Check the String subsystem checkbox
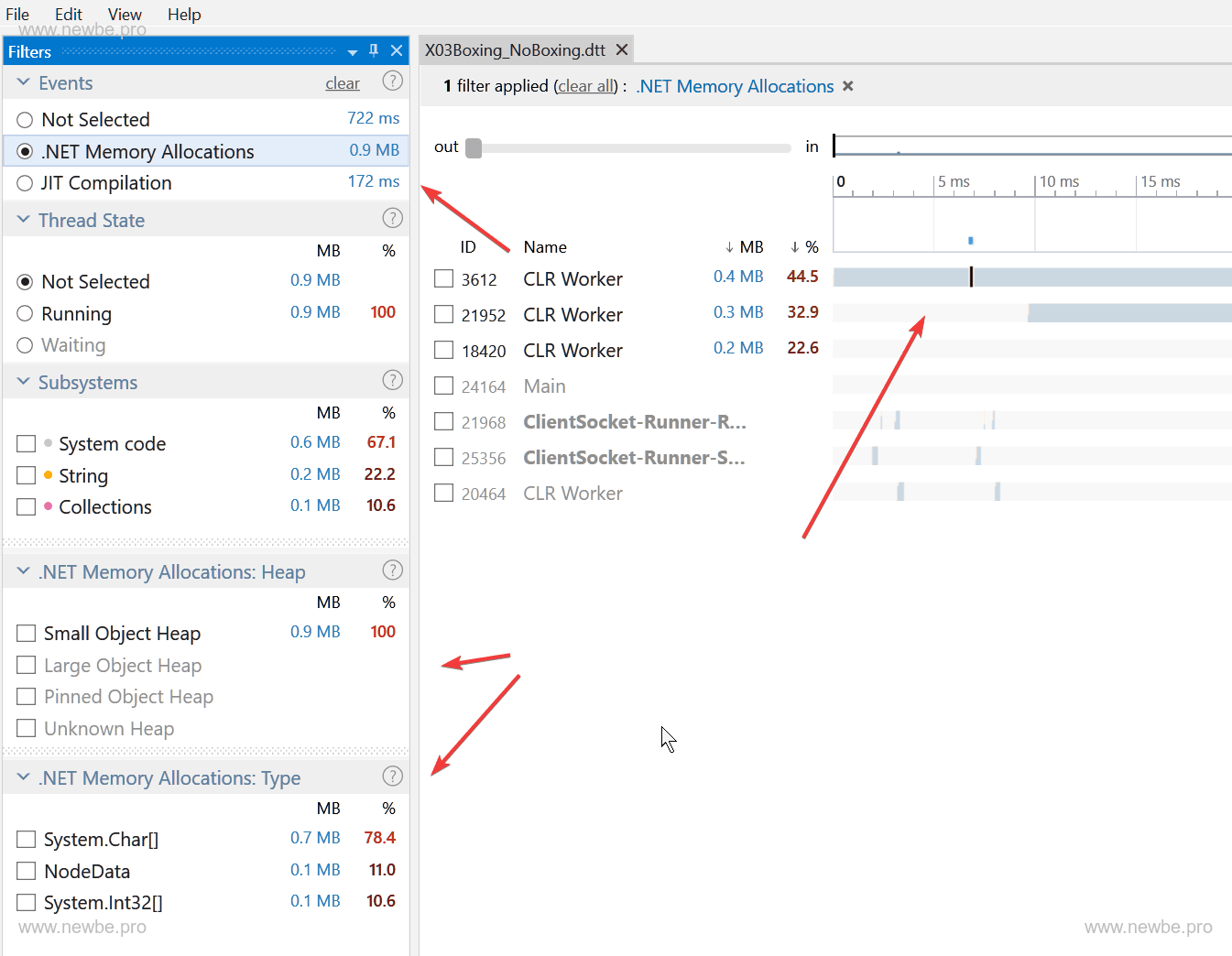The height and width of the screenshot is (956, 1232). click(27, 475)
